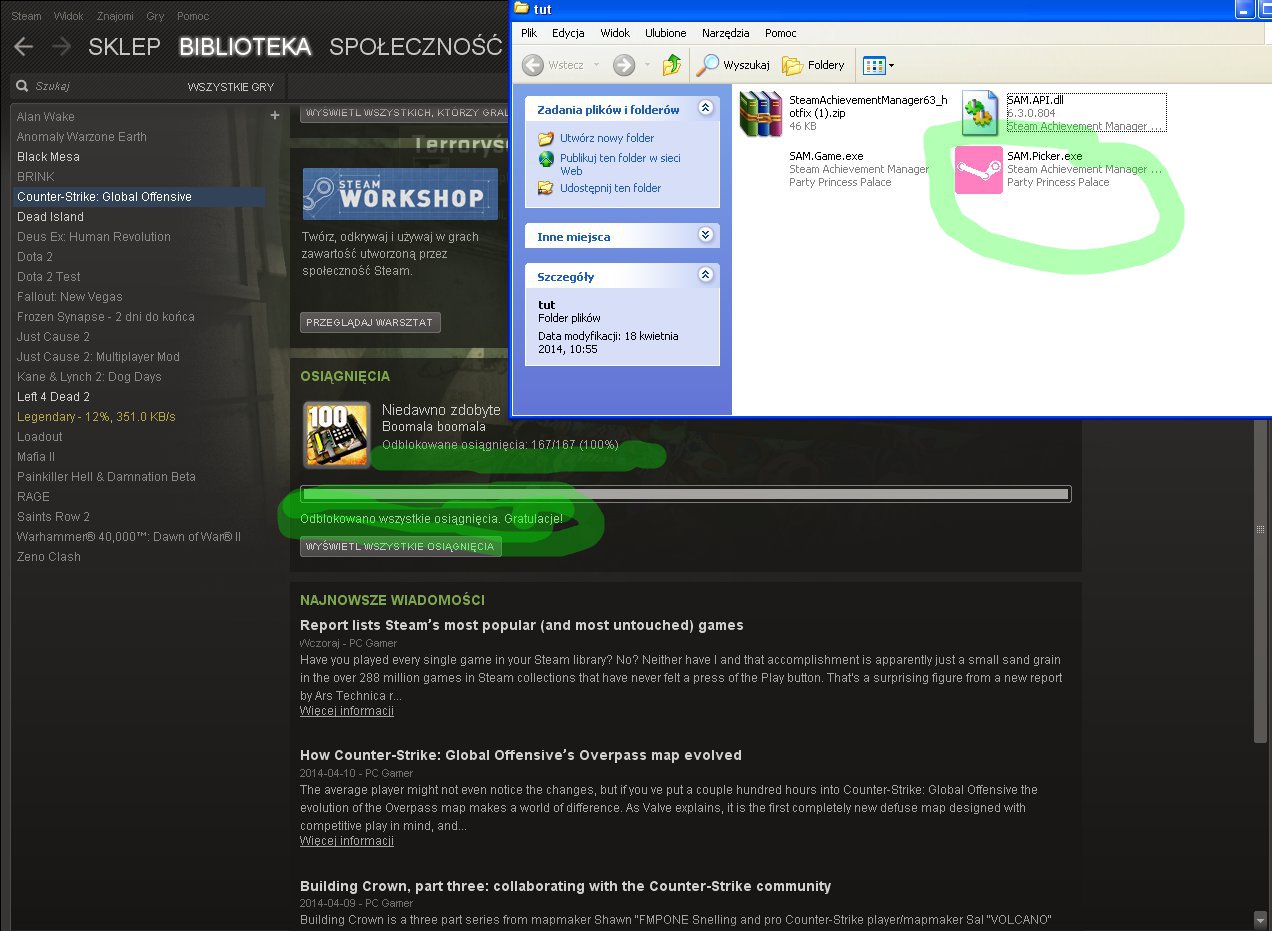Click Steam forward navigation arrow
1272x931 pixels.
61,47
